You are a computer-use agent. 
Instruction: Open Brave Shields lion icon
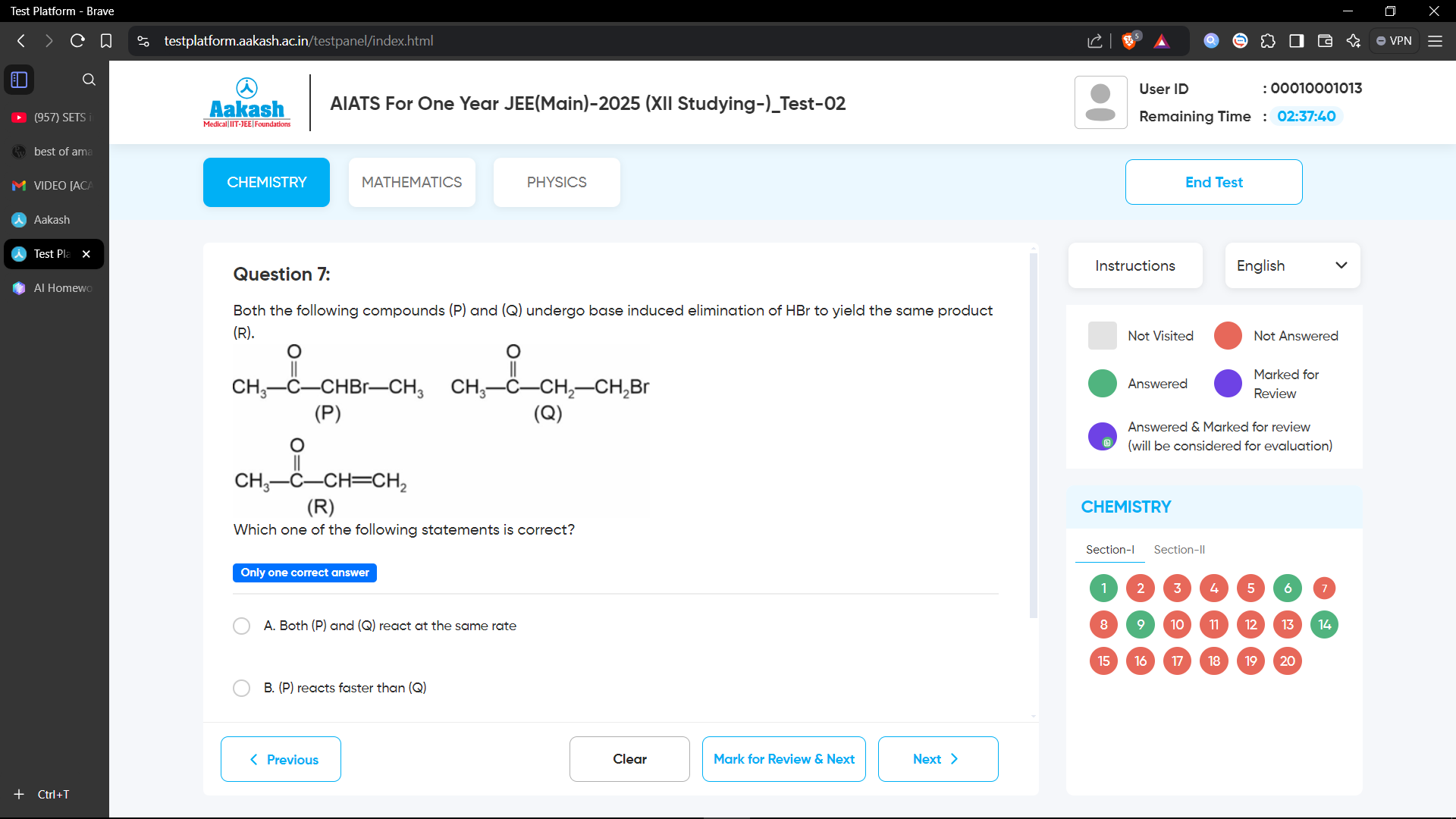1130,41
